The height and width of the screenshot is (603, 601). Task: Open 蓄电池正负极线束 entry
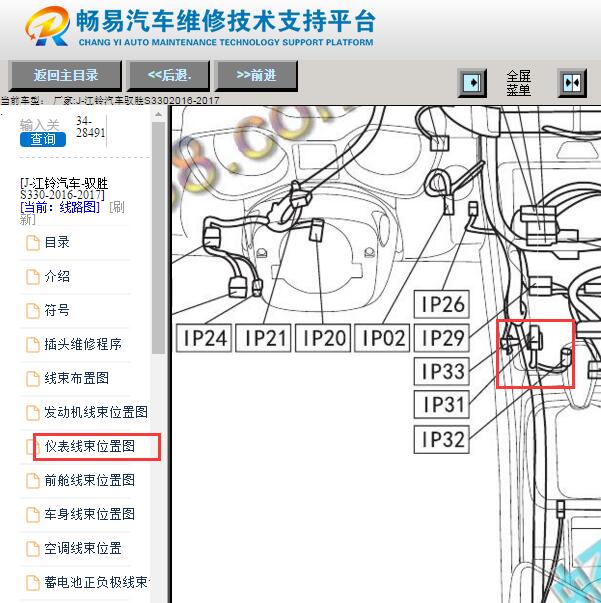(x=96, y=582)
